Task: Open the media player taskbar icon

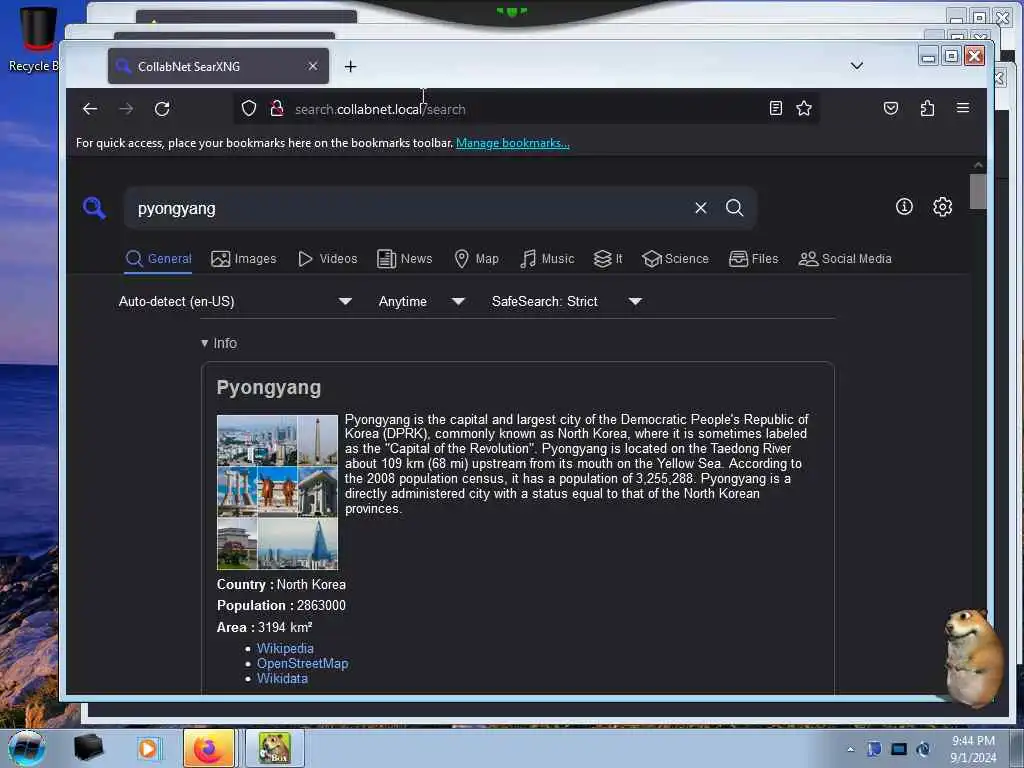Action: pyautogui.click(x=148, y=748)
